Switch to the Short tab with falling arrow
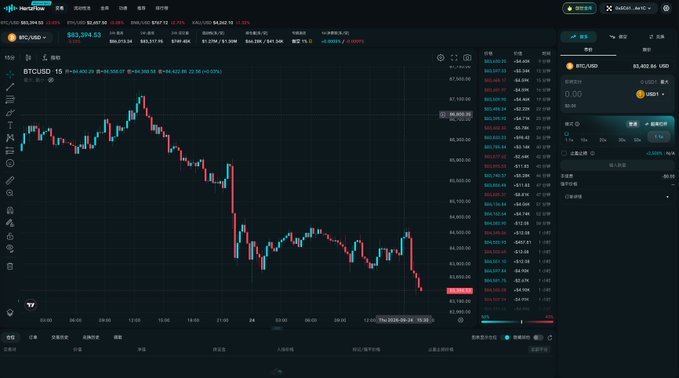The image size is (679, 378). pos(618,37)
